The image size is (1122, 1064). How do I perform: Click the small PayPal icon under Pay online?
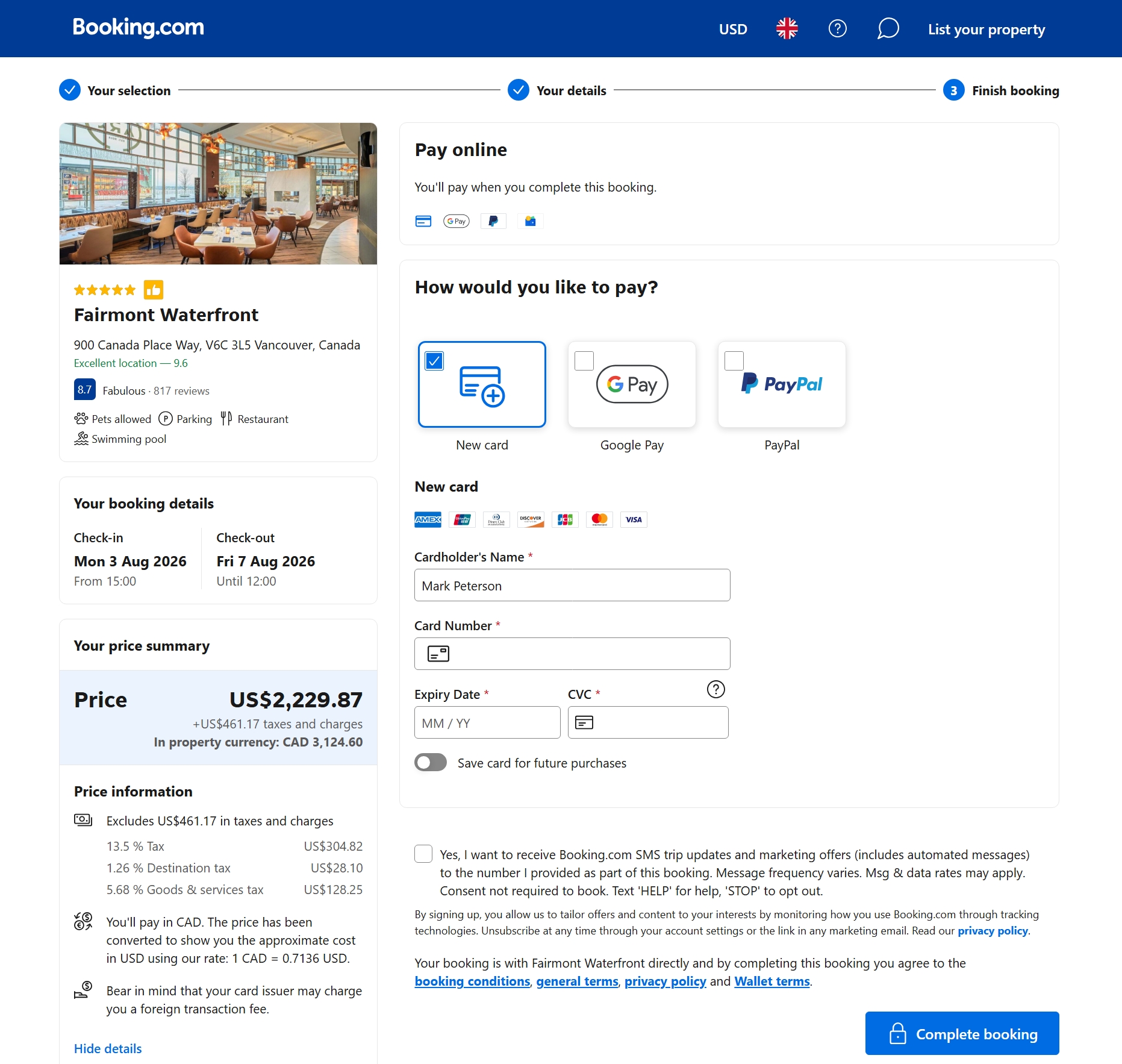click(493, 221)
